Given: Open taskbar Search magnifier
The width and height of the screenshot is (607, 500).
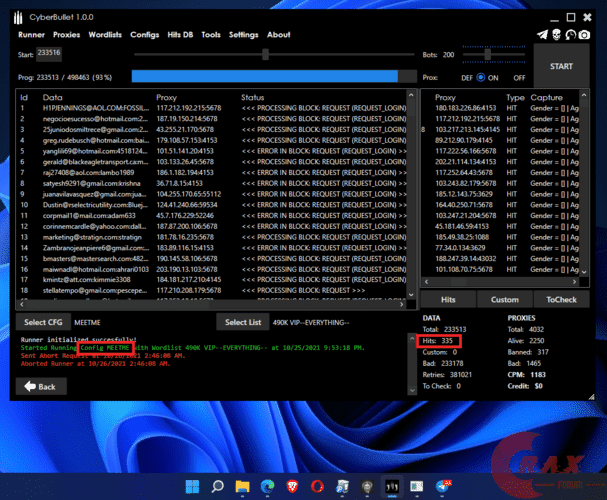Looking at the screenshot, I should [x=217, y=486].
